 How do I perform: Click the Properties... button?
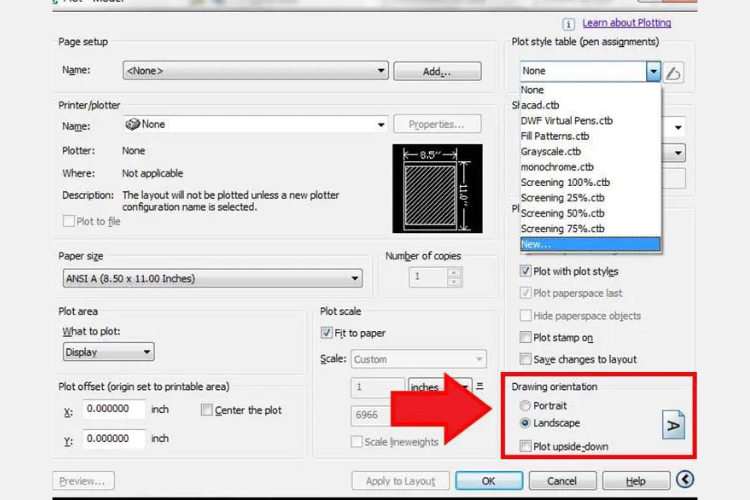(437, 124)
